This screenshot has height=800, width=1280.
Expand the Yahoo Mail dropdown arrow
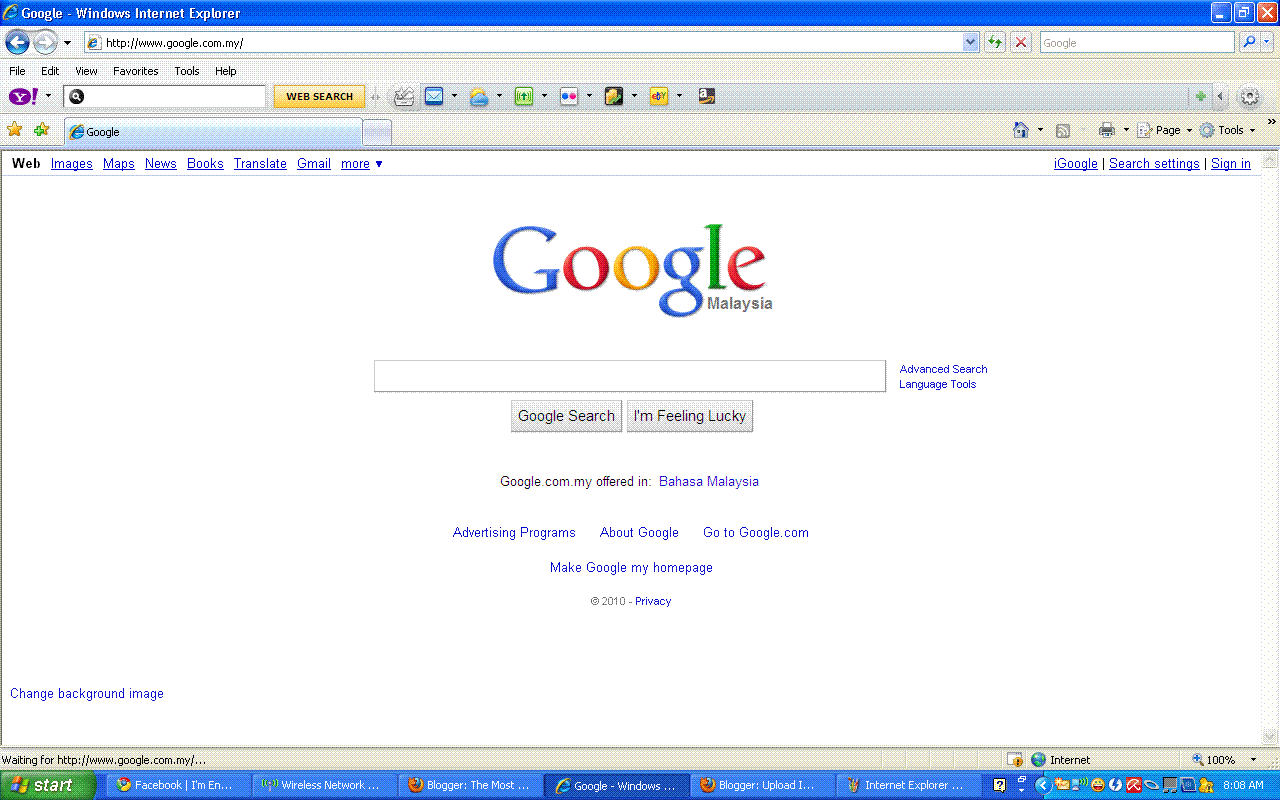(x=454, y=97)
